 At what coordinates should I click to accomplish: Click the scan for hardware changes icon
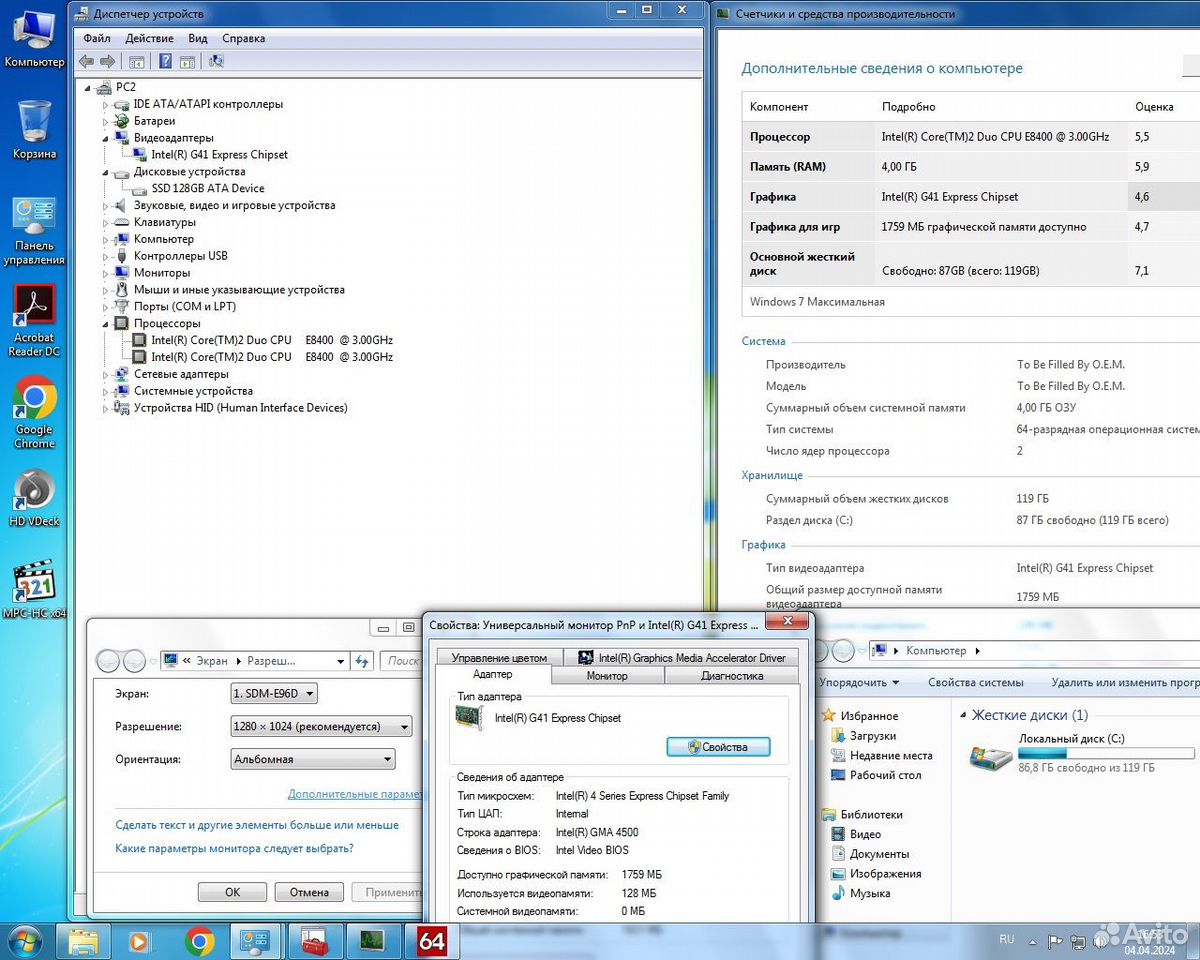click(216, 61)
